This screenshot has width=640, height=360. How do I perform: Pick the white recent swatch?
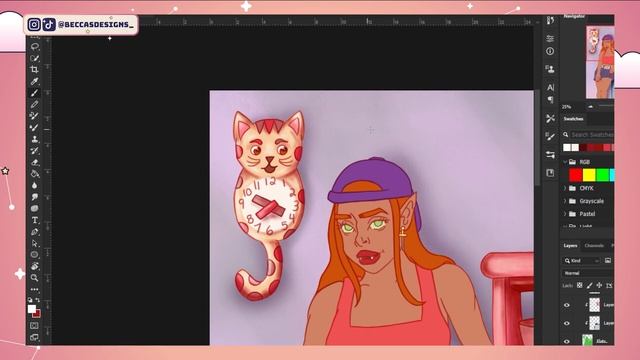(567, 147)
